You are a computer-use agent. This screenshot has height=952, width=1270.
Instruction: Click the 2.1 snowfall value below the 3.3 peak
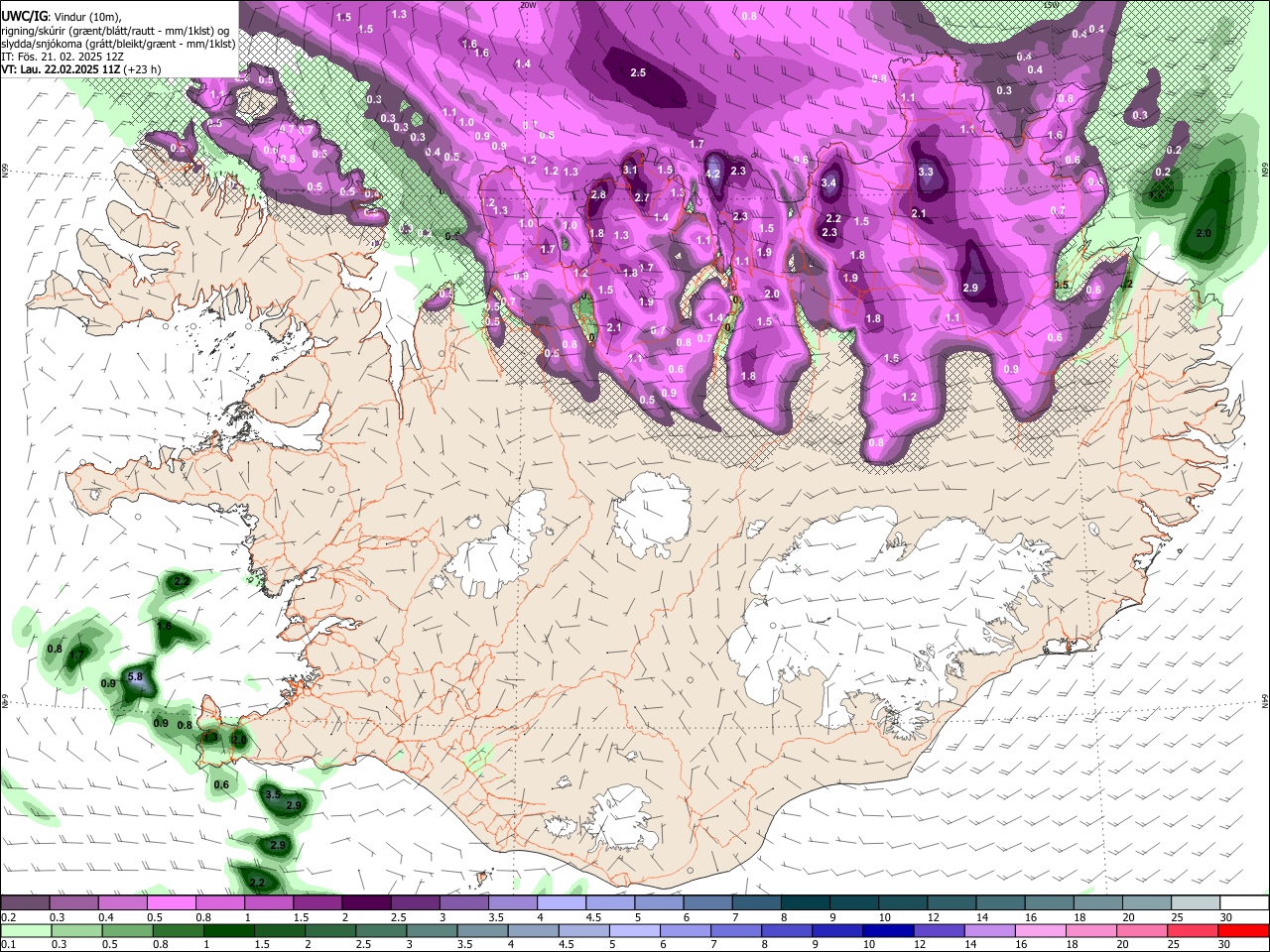(x=919, y=213)
